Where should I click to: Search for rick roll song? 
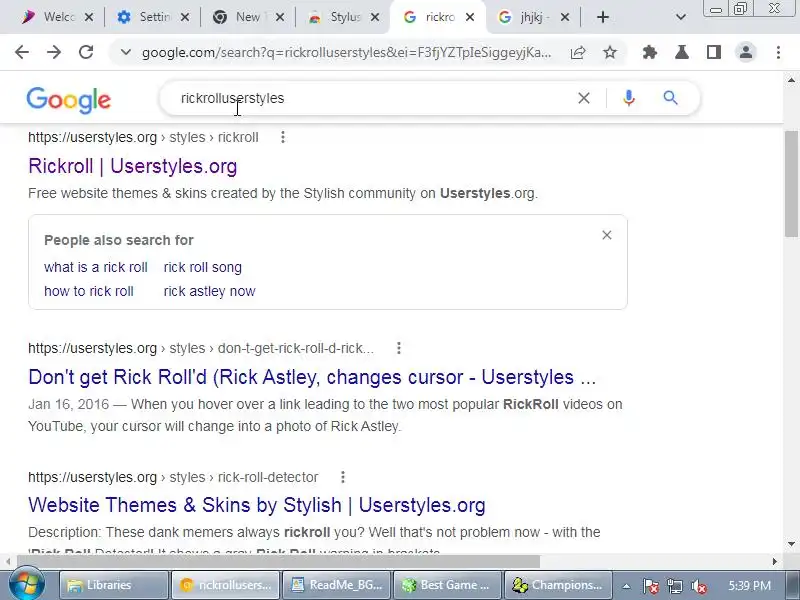point(203,267)
